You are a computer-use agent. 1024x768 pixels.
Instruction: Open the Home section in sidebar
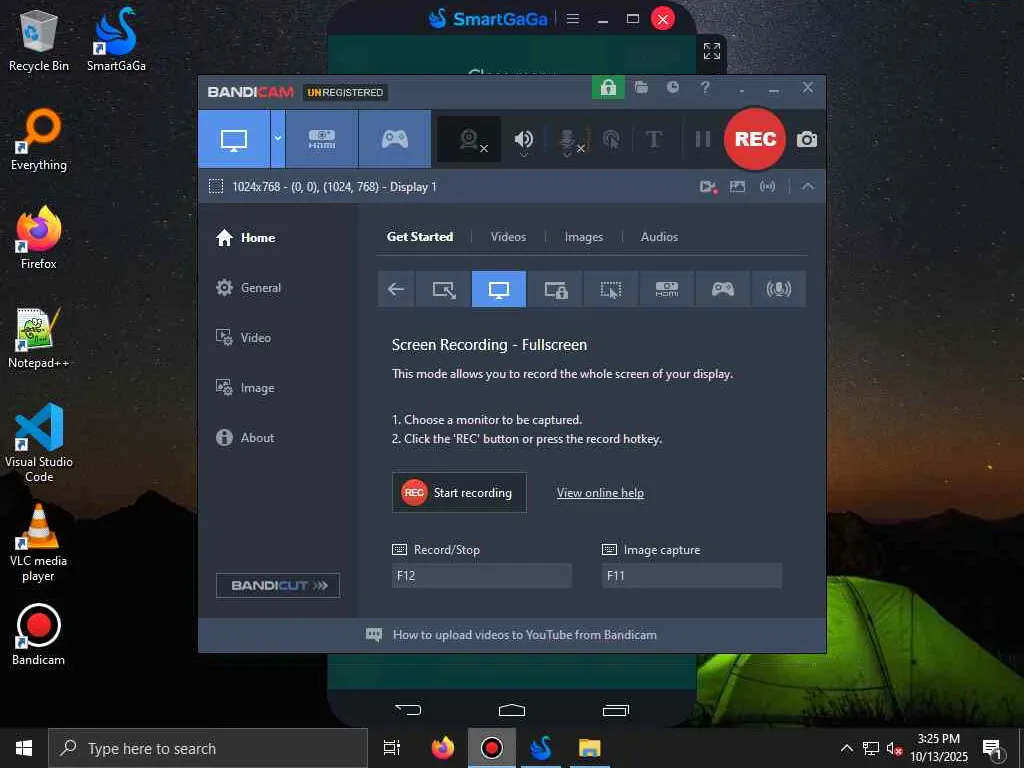246,238
